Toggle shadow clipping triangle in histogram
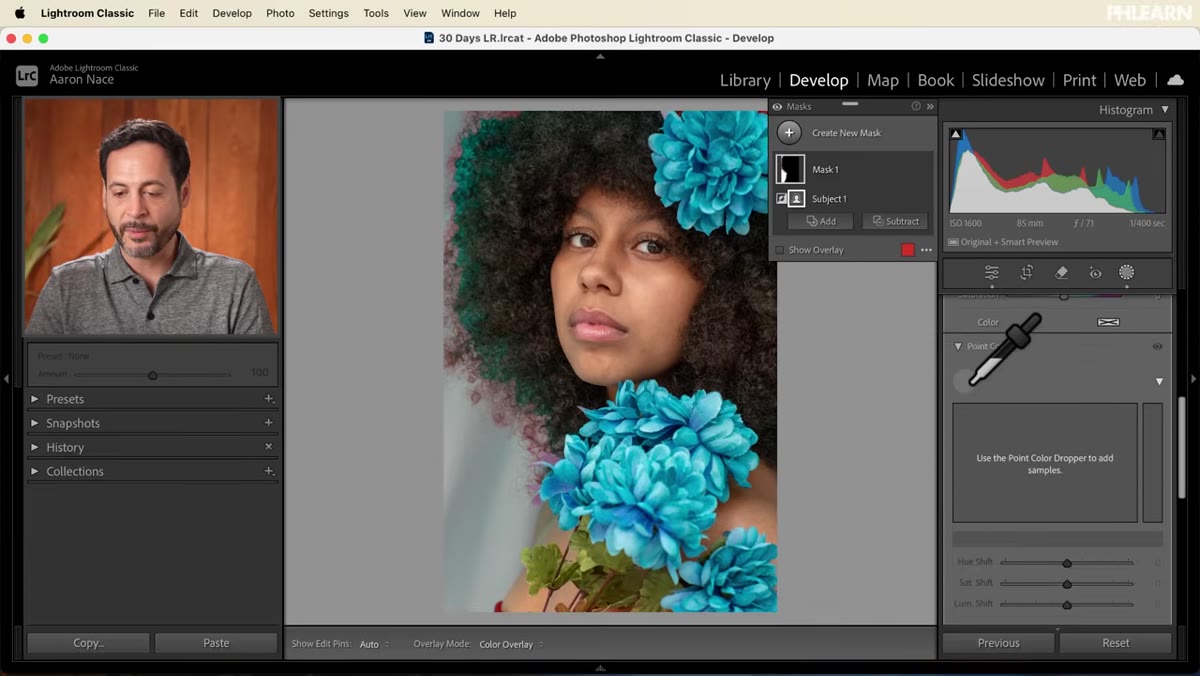 point(956,134)
